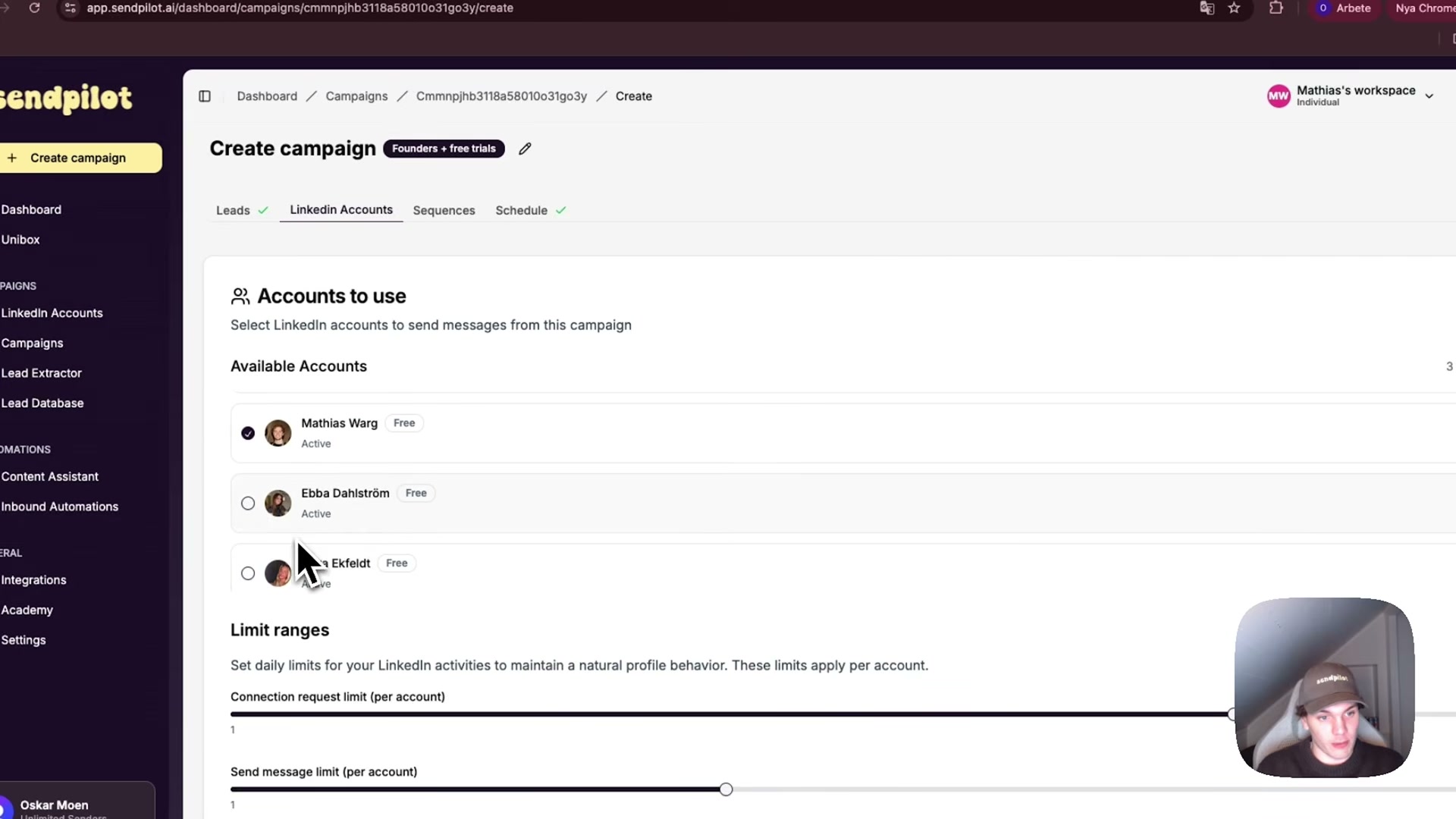Select the Ebba Dahlström account
The height and width of the screenshot is (819, 1456).
[x=248, y=504]
